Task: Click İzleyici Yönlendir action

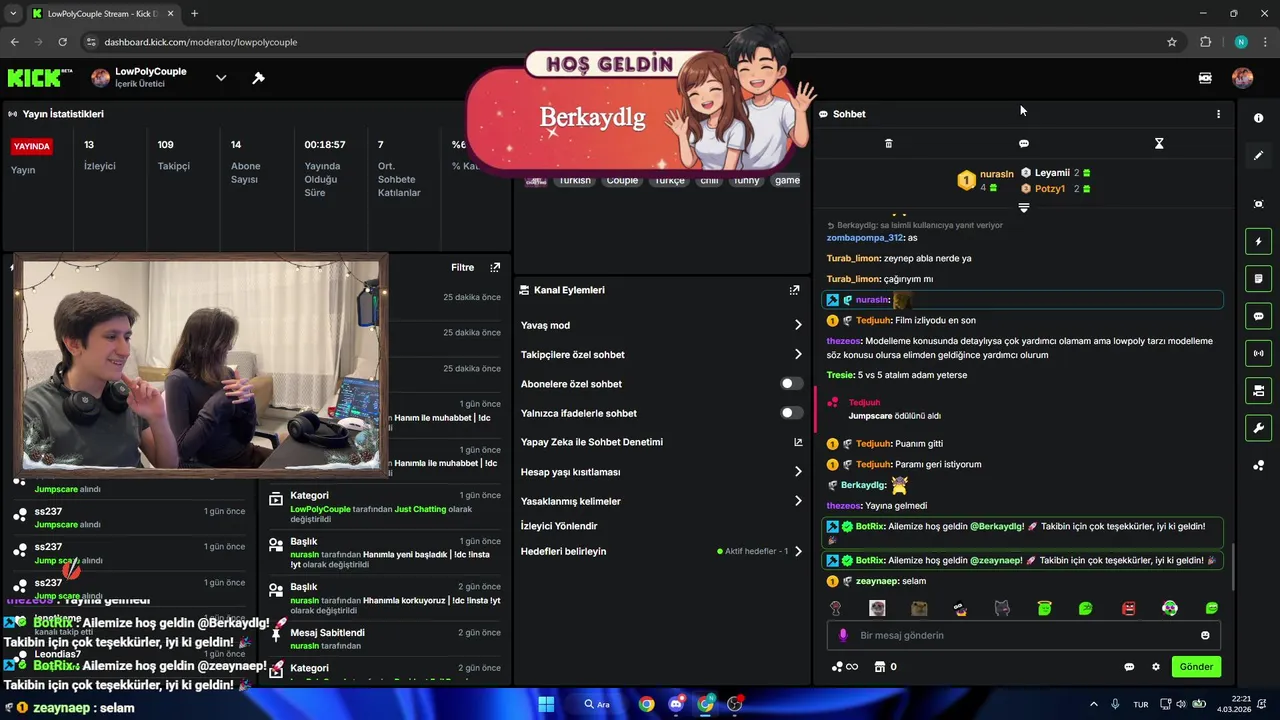Action: coord(559,526)
